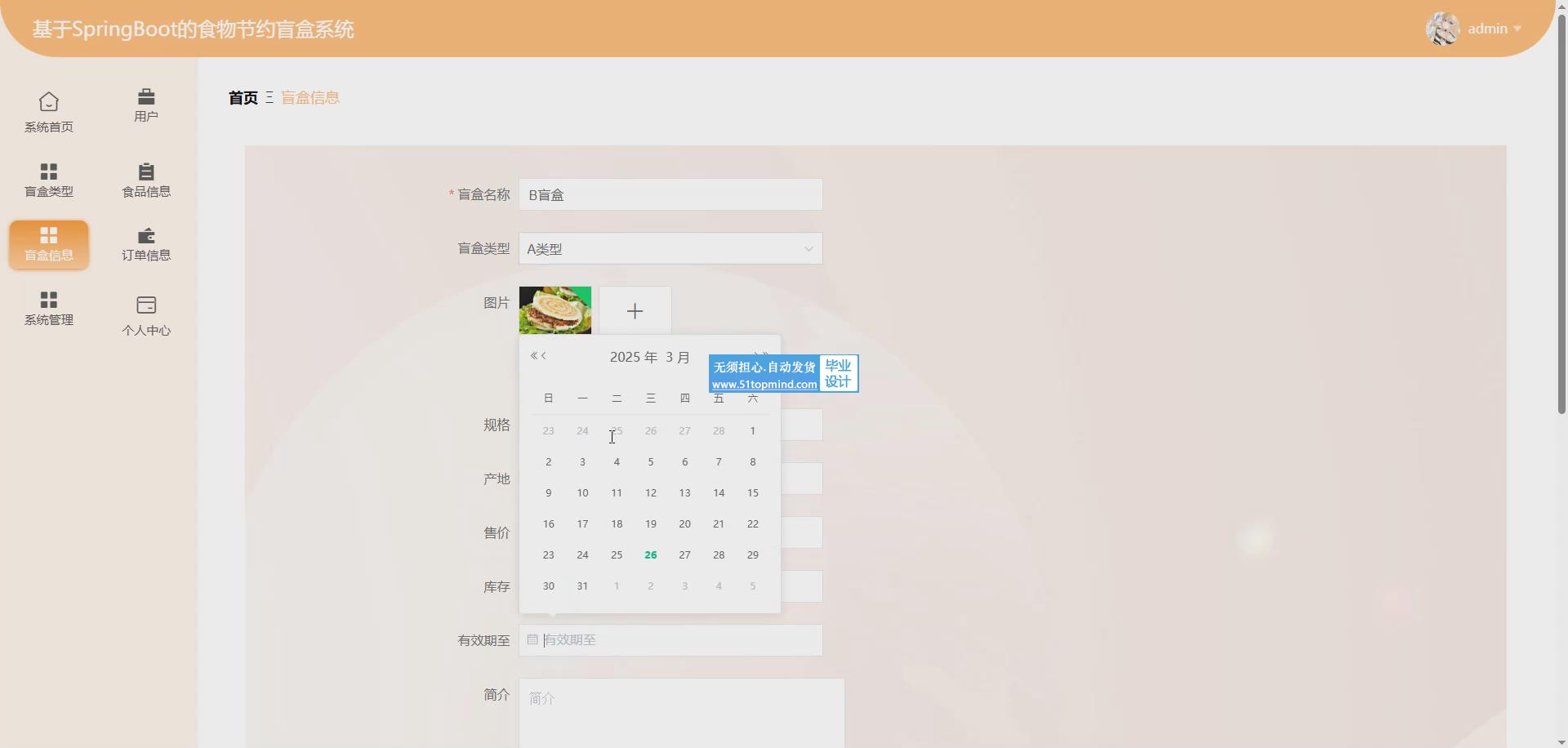
Task: Click the 2025 年 year label in calendar
Action: [x=633, y=358]
